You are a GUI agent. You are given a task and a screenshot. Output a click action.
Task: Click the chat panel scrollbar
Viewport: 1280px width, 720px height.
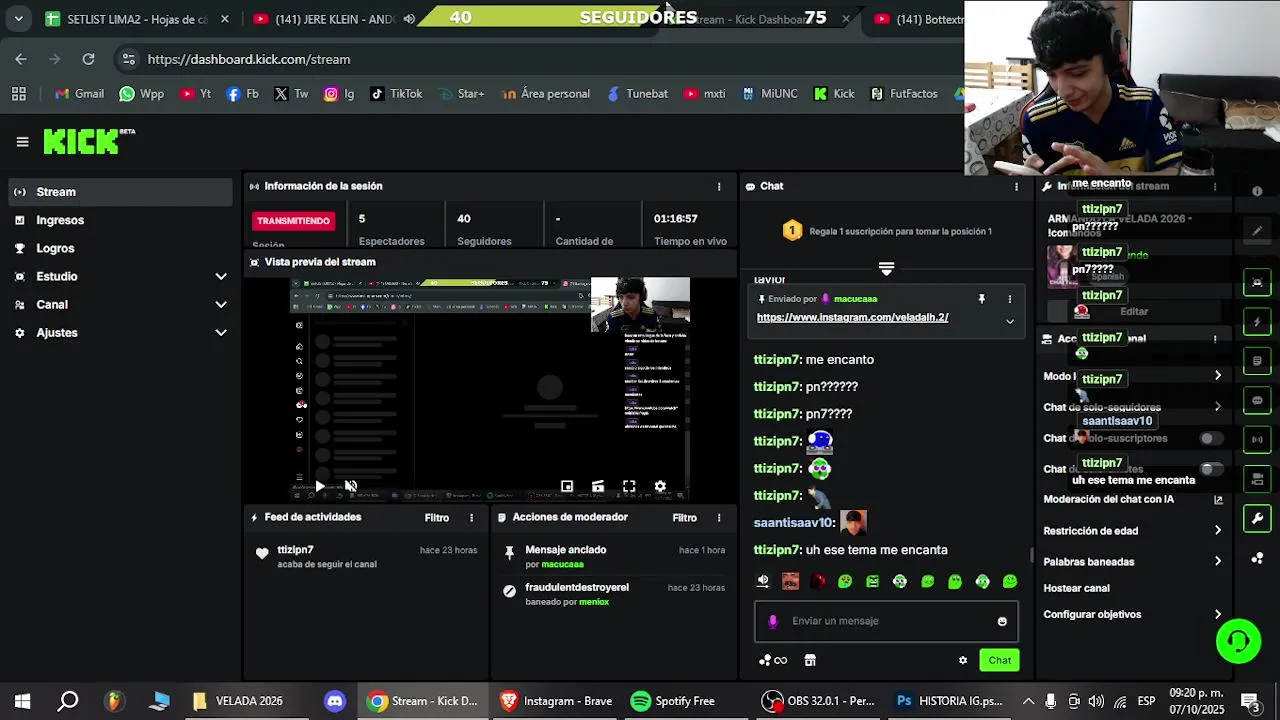point(1031,555)
